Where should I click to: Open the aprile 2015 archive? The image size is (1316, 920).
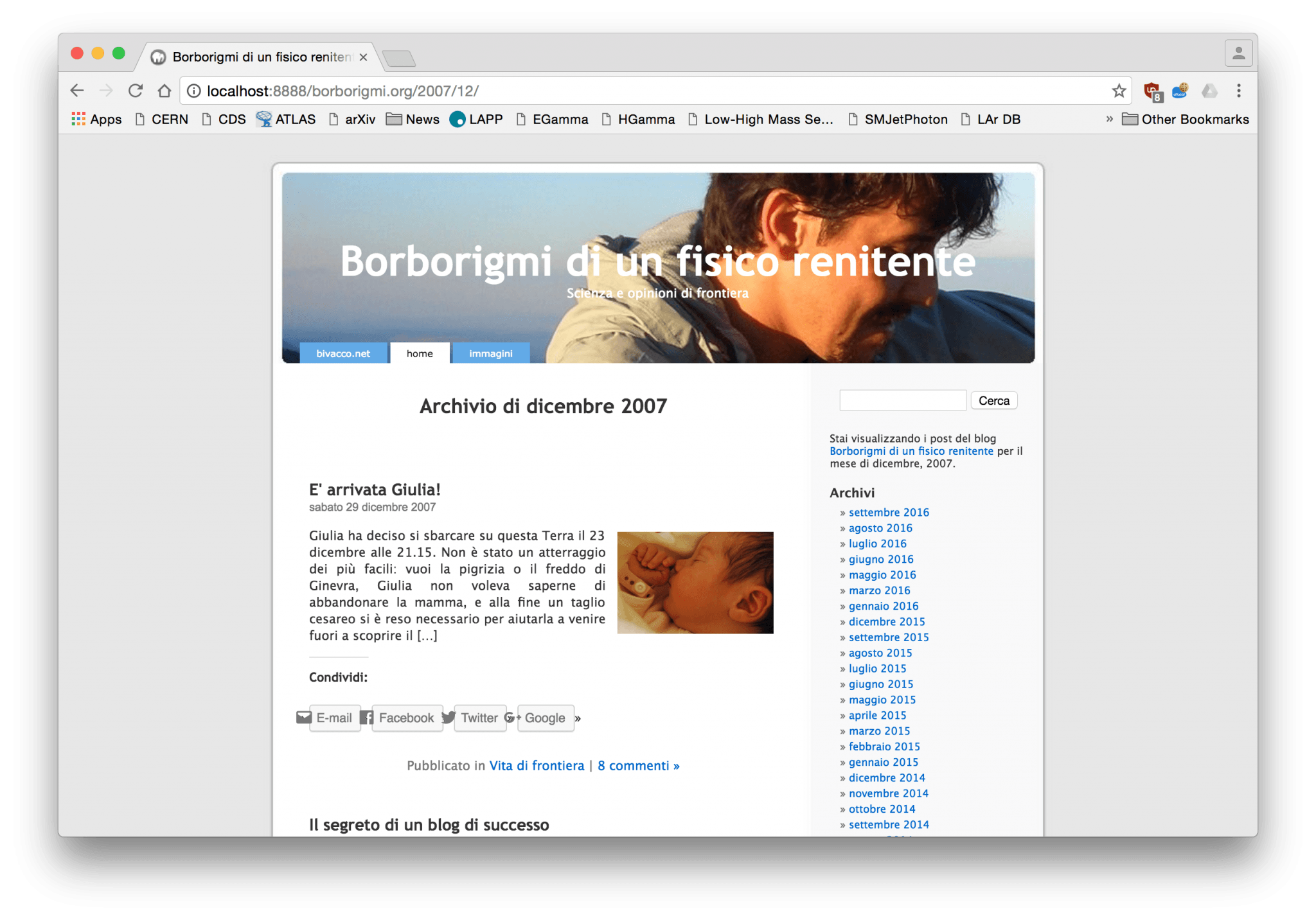click(877, 715)
